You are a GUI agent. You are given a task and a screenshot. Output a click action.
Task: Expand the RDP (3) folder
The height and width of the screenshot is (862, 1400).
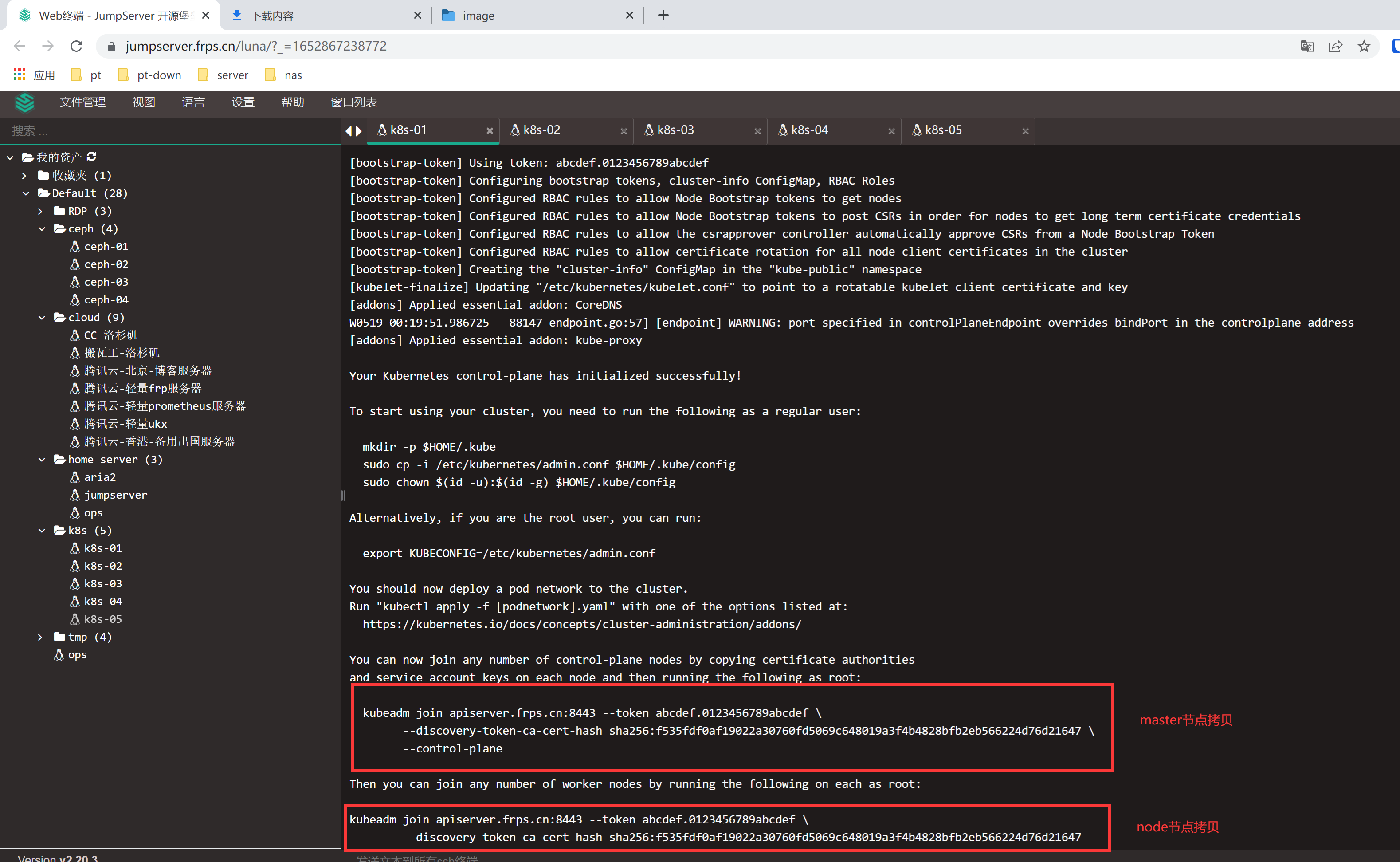pyautogui.click(x=40, y=211)
